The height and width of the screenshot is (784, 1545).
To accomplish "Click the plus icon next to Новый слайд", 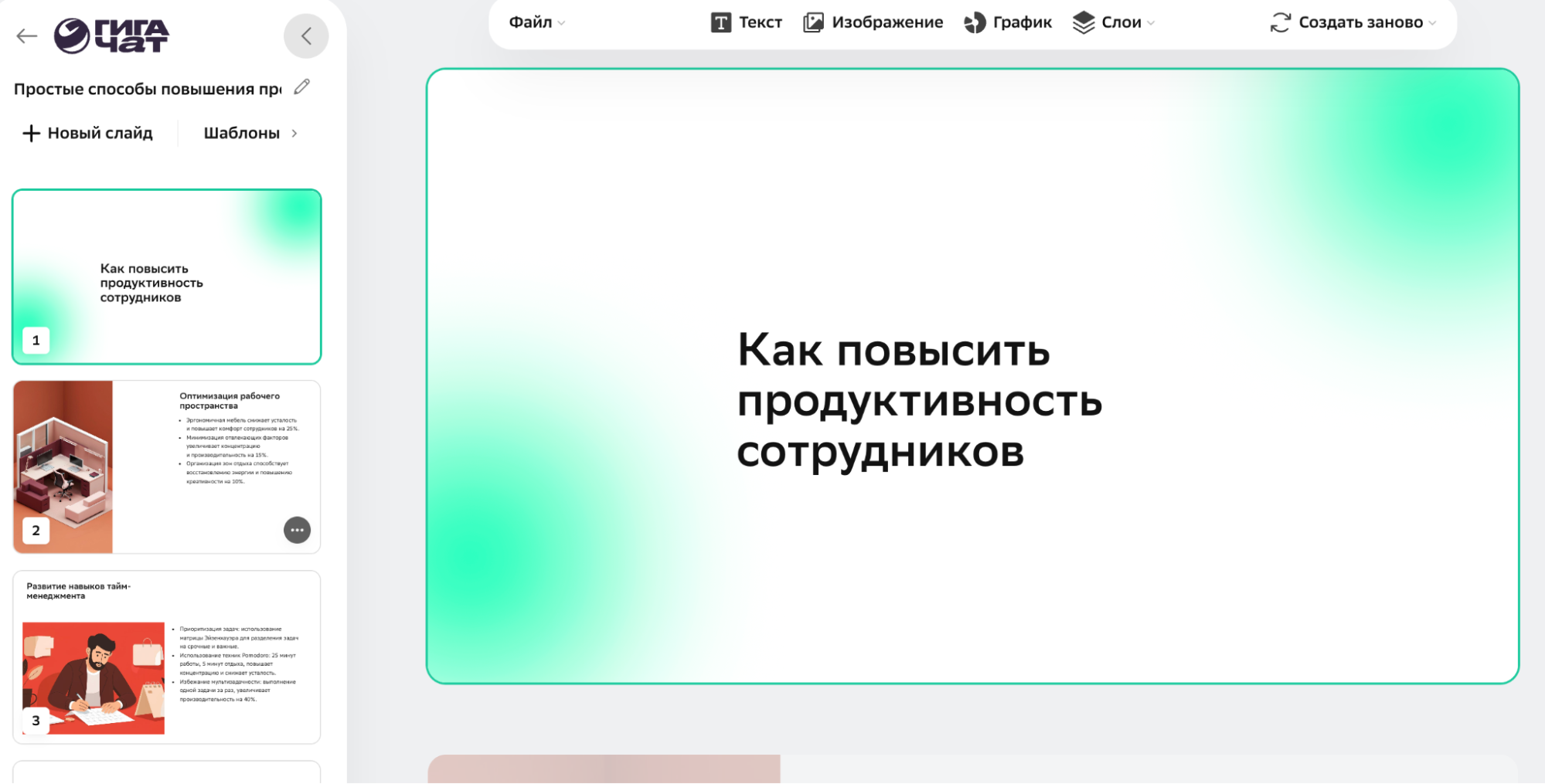I will pos(30,133).
